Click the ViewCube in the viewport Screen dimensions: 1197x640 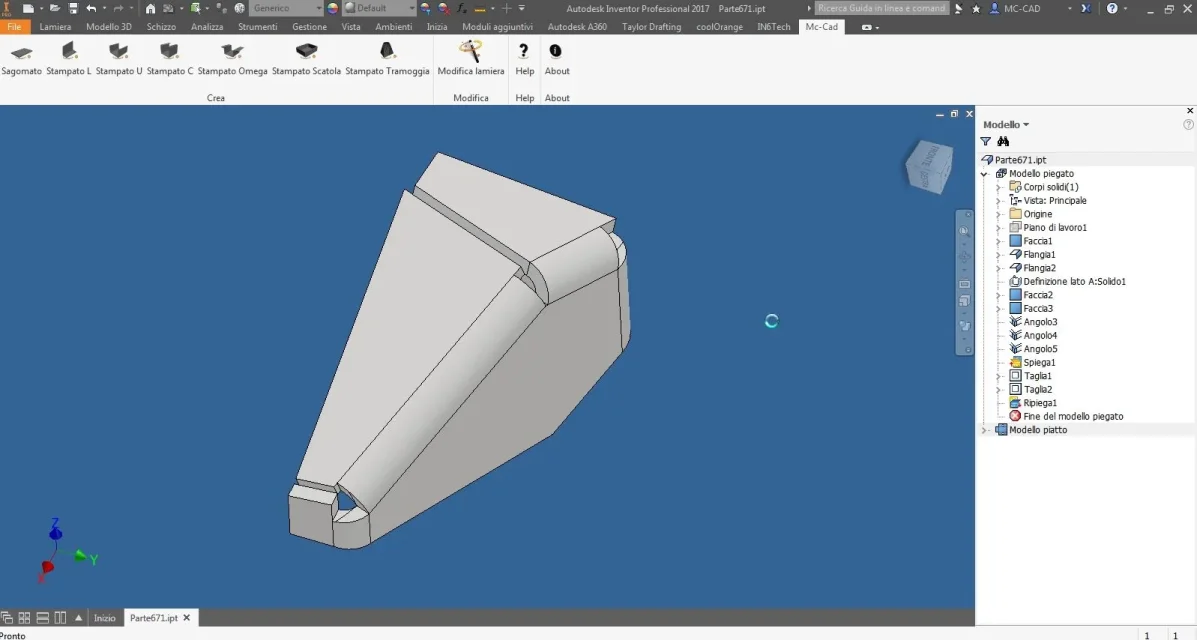pos(929,166)
